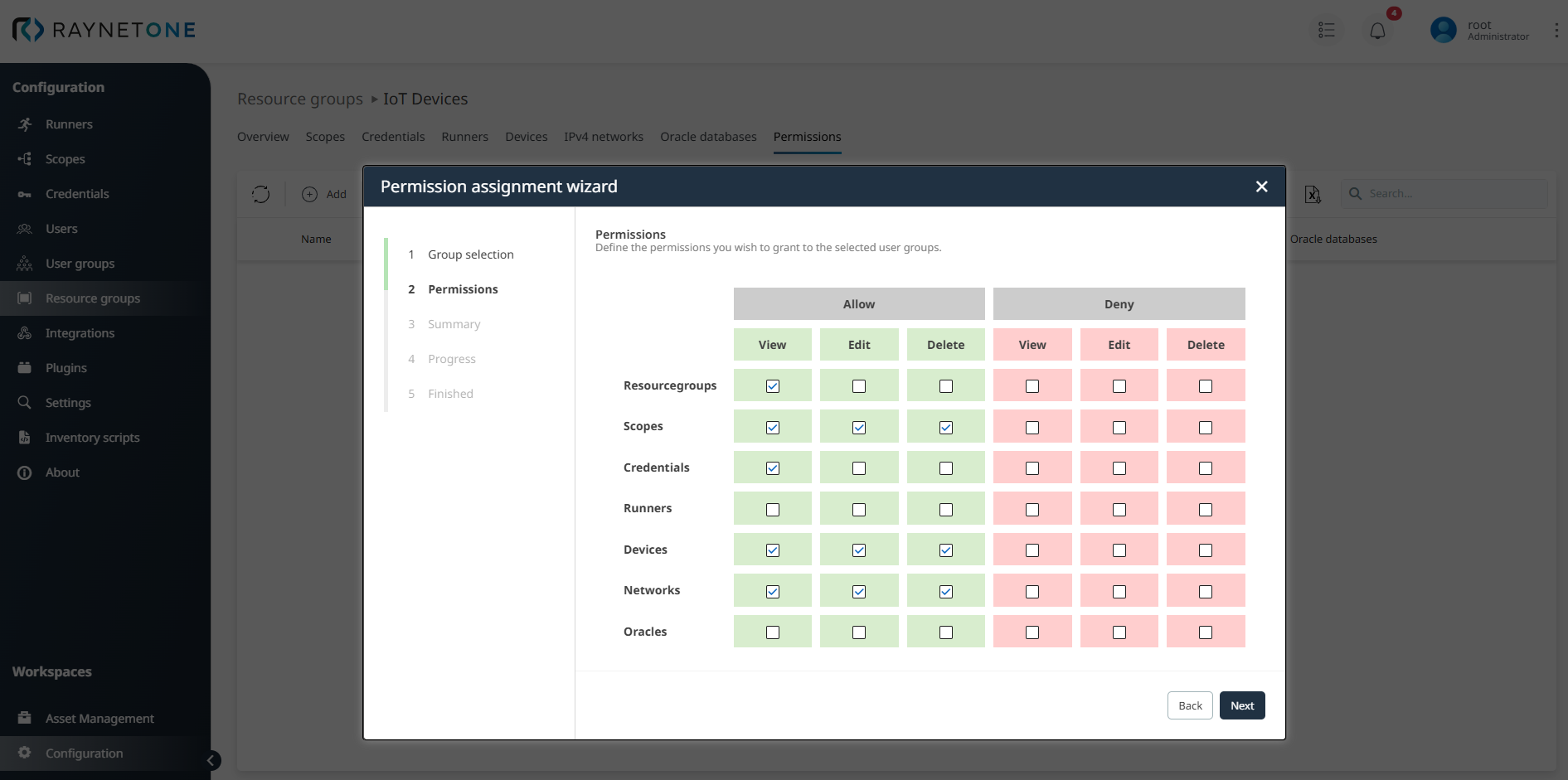Screen dimensions: 1568x780
Task: Open the Inventory scripts section
Action: [92, 437]
